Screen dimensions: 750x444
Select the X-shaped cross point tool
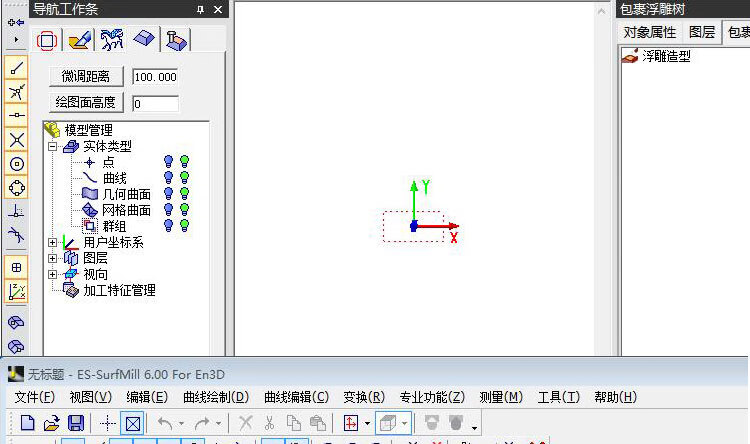coord(17,140)
